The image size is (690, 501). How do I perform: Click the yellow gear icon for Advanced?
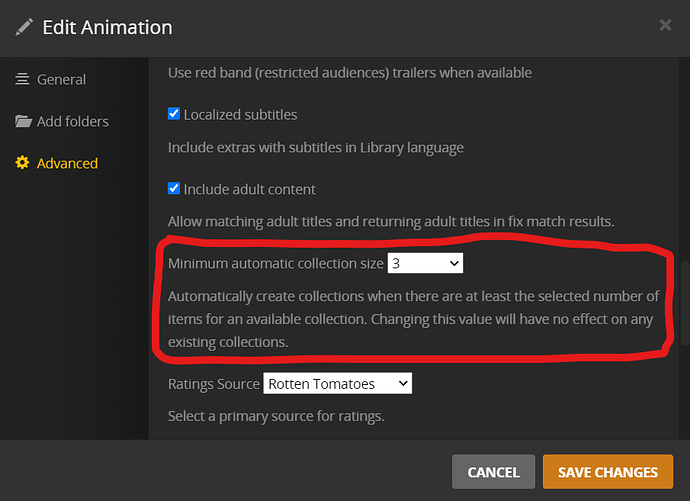pyautogui.click(x=22, y=163)
